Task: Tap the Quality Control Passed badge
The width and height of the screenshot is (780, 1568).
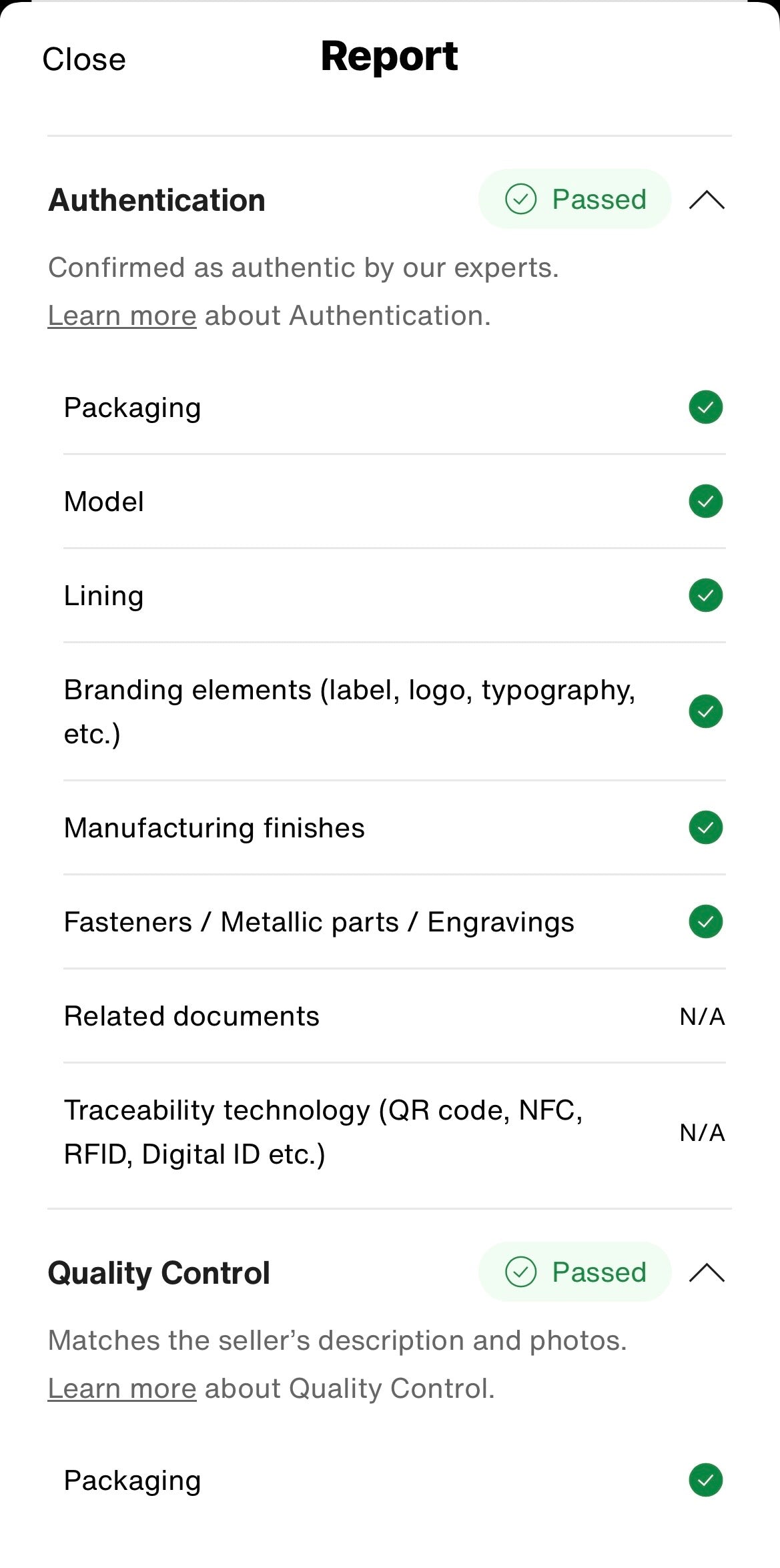Action: pos(574,1272)
